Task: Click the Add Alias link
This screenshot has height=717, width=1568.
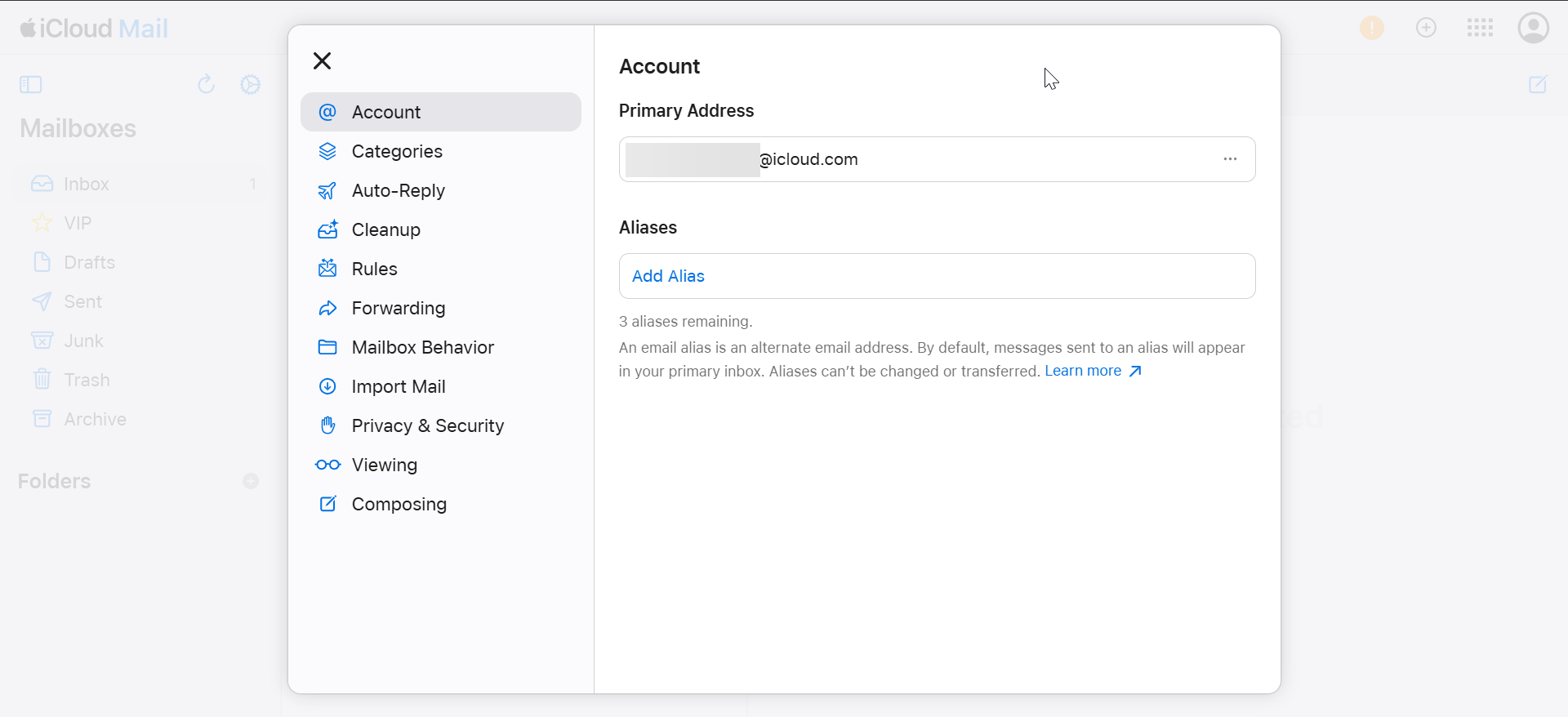Action: coord(668,276)
